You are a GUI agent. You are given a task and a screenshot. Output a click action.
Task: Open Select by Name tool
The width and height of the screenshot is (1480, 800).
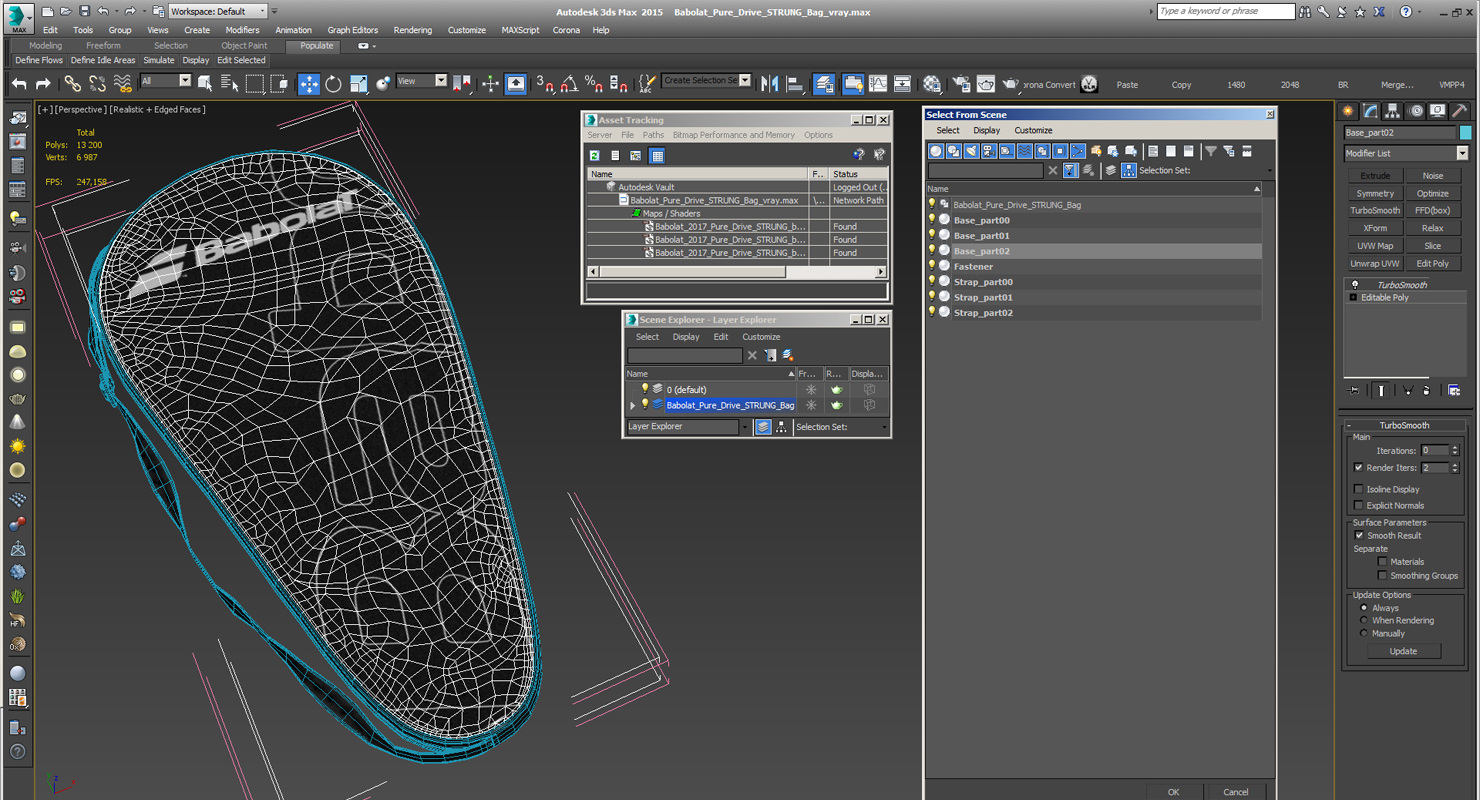point(229,84)
